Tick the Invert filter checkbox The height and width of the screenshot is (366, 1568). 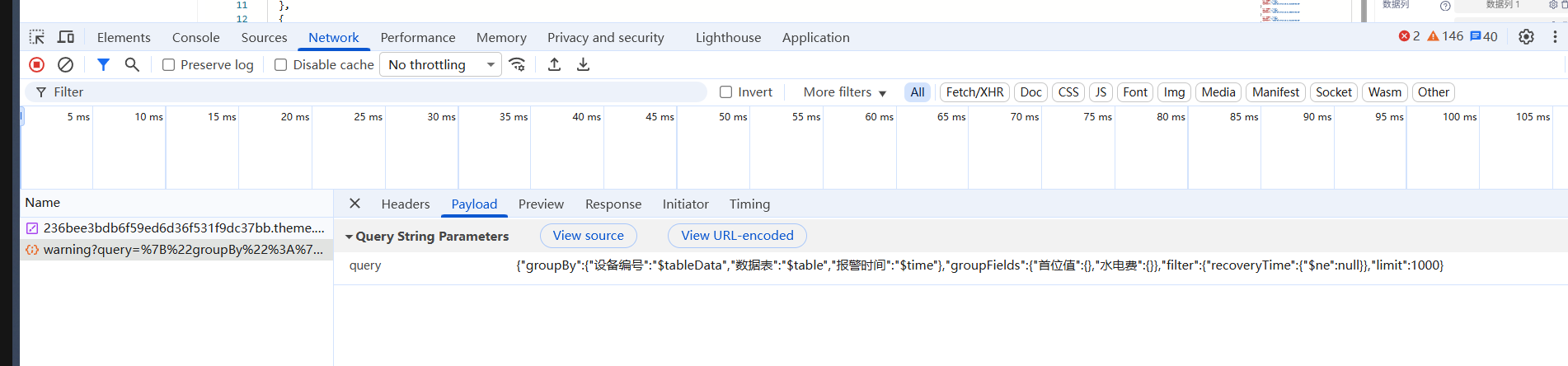pos(726,92)
